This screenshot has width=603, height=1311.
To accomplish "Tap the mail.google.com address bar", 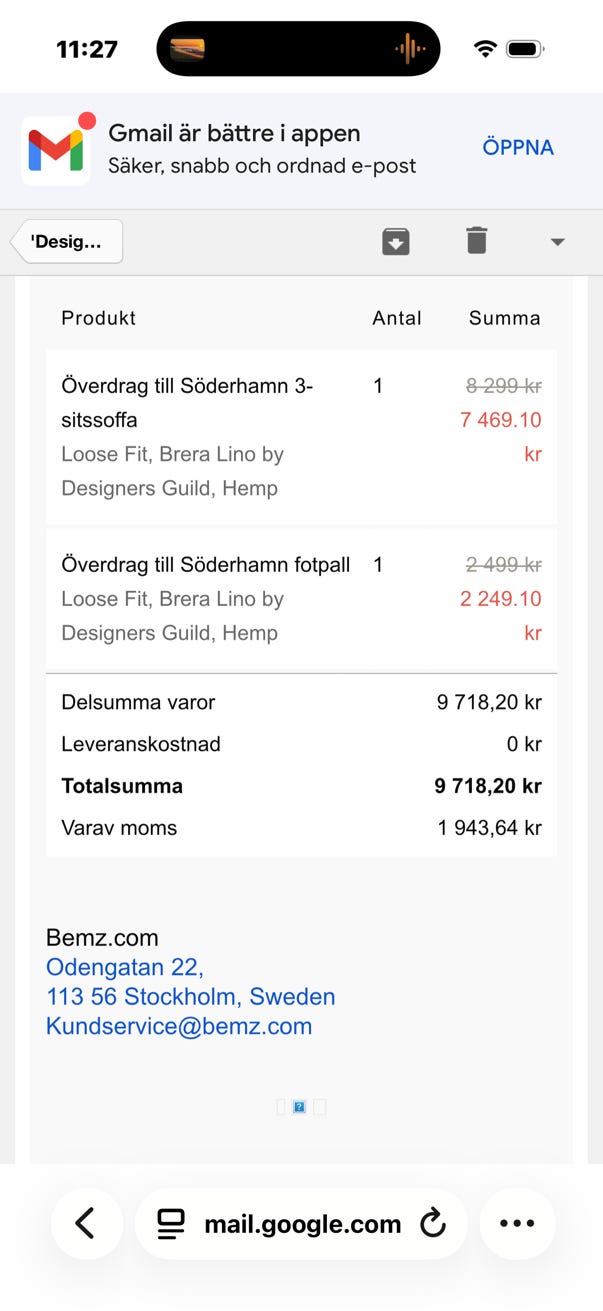I will click(301, 1223).
